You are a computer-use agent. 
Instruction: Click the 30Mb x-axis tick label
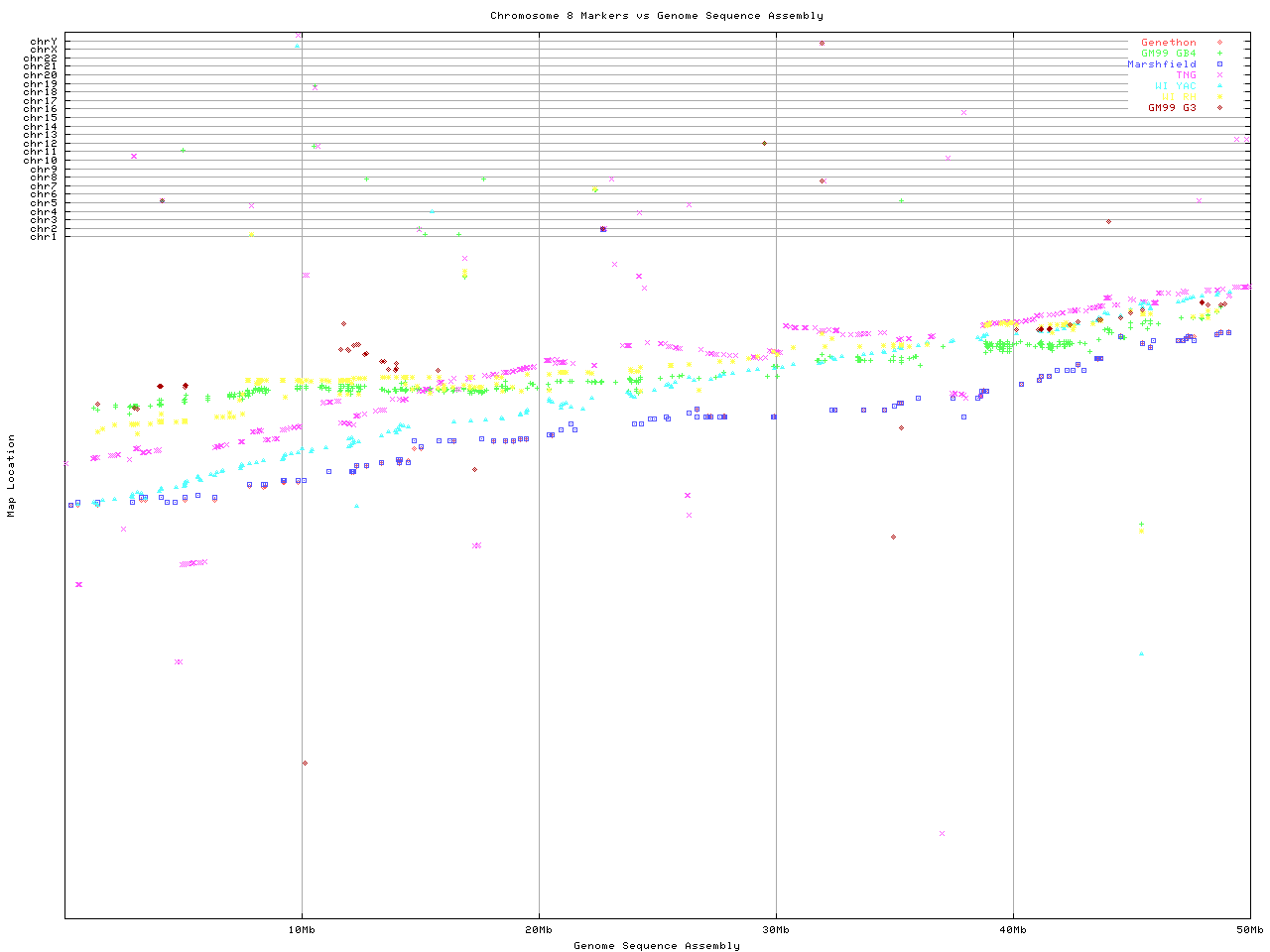776,930
